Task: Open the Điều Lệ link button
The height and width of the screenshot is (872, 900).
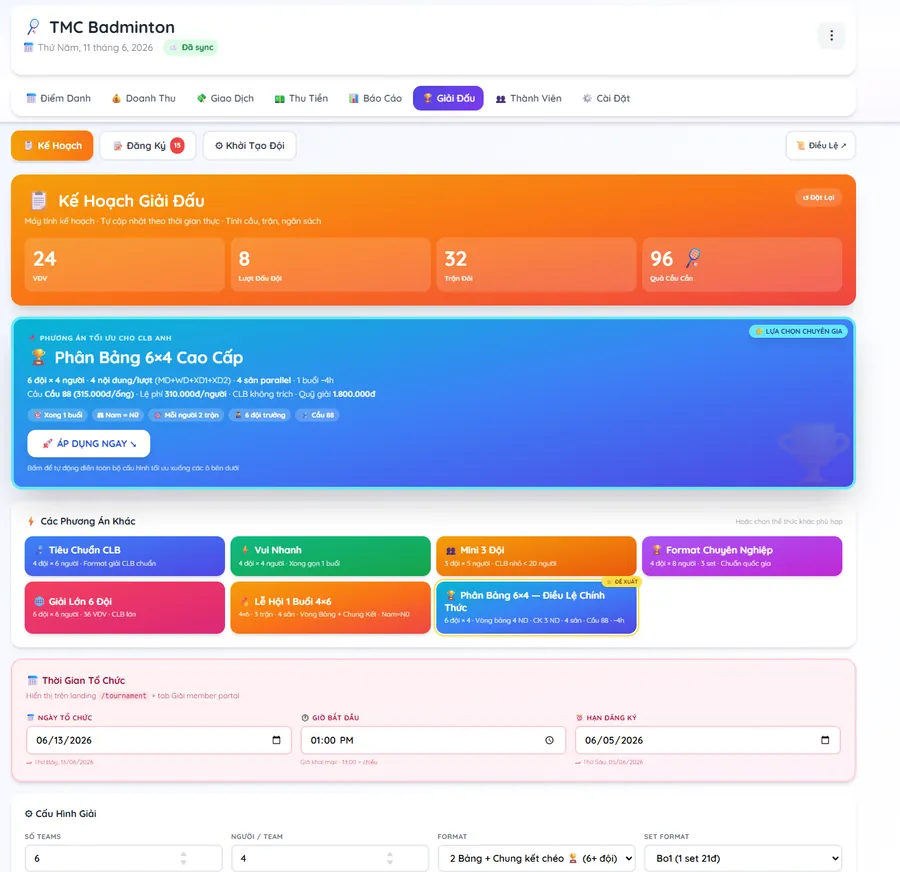Action: click(821, 145)
